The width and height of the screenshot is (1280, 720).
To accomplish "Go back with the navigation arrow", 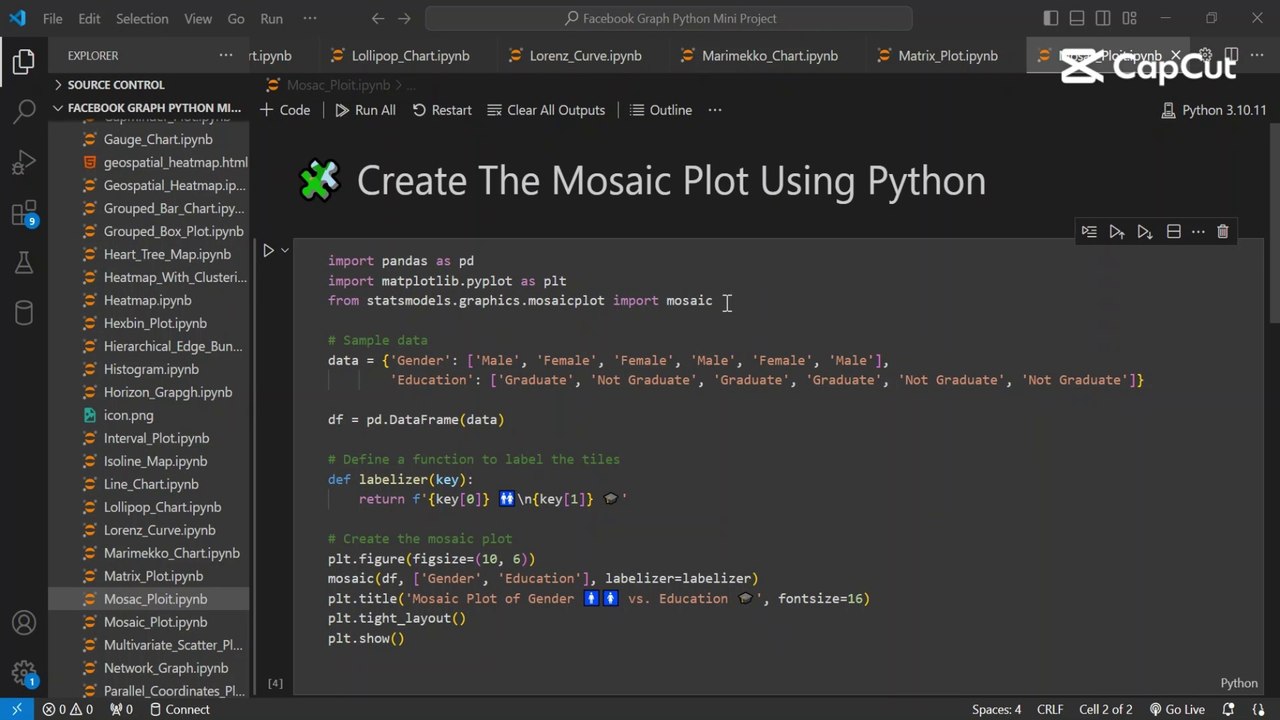I will pos(377,18).
